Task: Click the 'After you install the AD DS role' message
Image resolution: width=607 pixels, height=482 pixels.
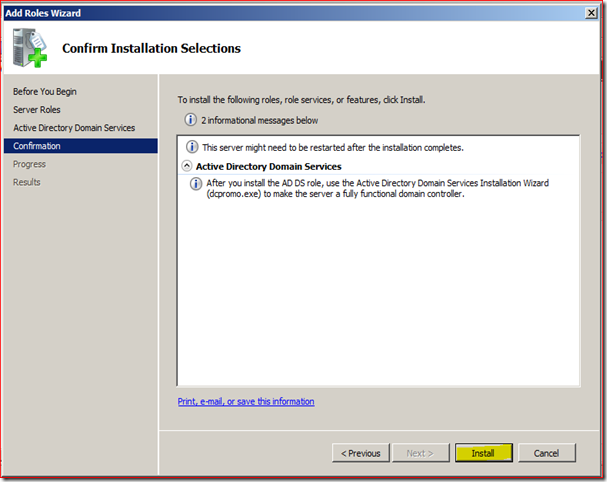Action: point(377,188)
